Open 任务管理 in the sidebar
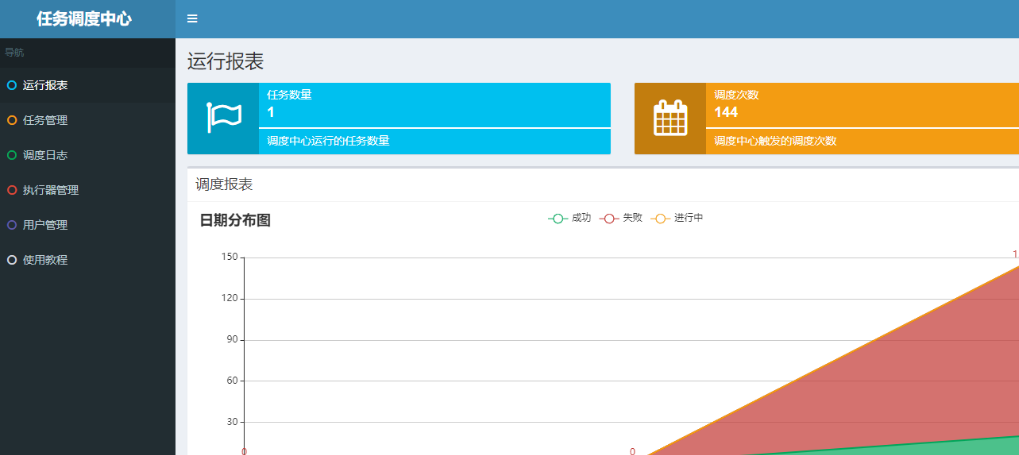This screenshot has height=455, width=1019. coord(87,120)
